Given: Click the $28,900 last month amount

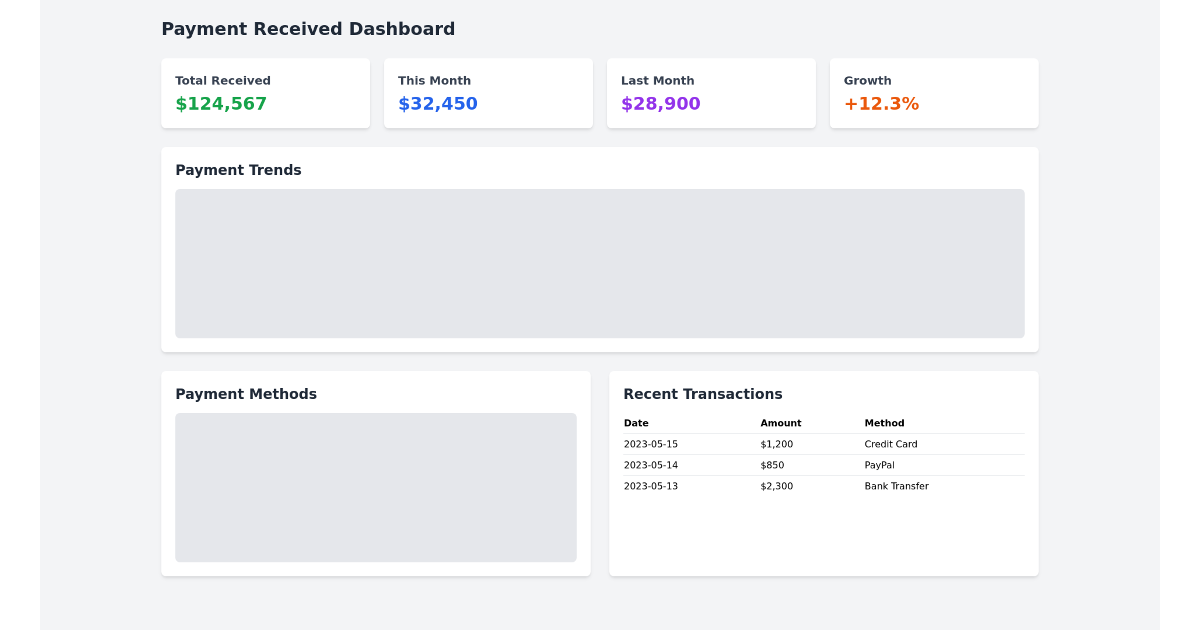Looking at the screenshot, I should pos(660,103).
